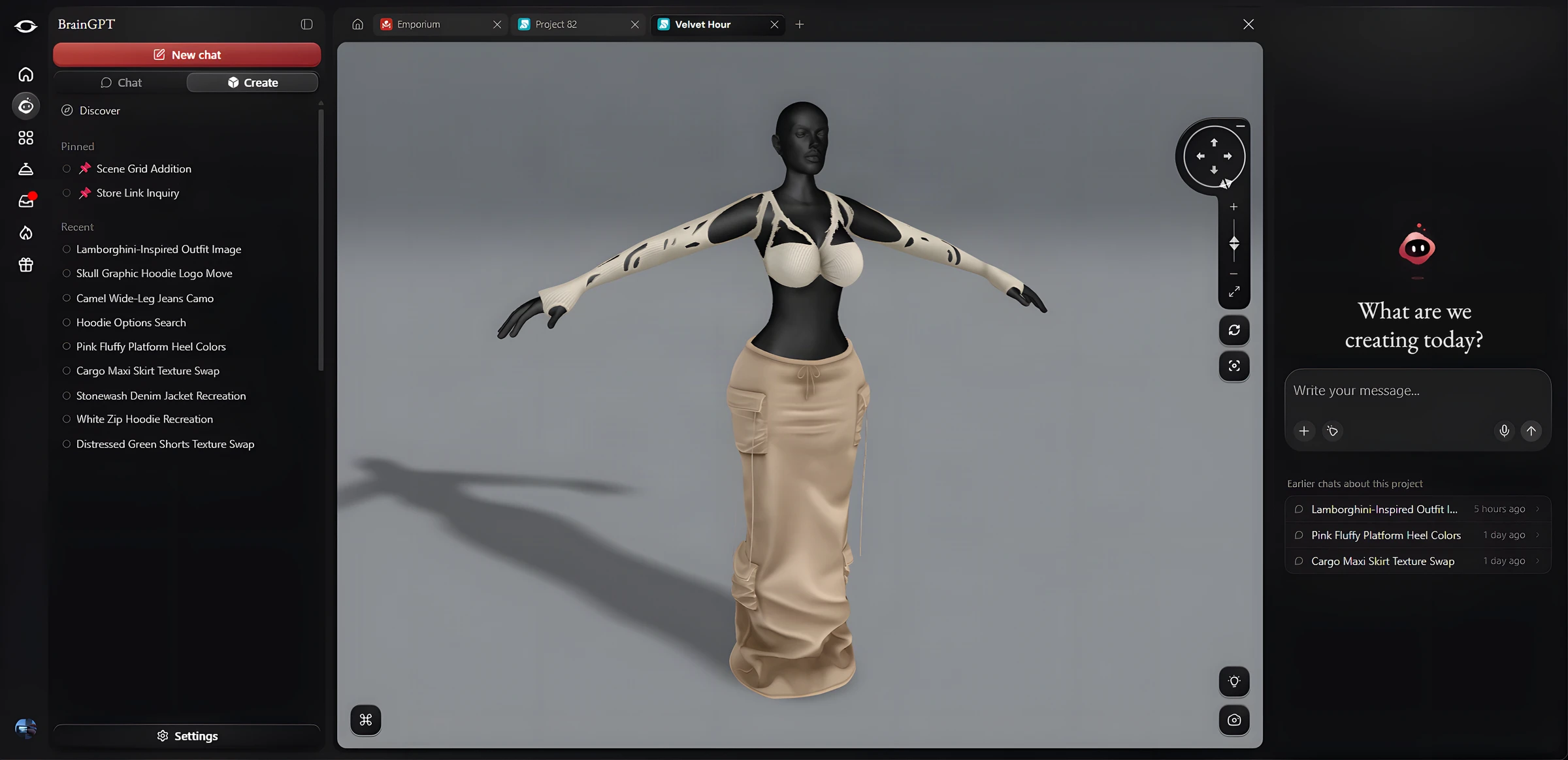
Task: Open the home icon in left sidebar
Action: pyautogui.click(x=25, y=74)
